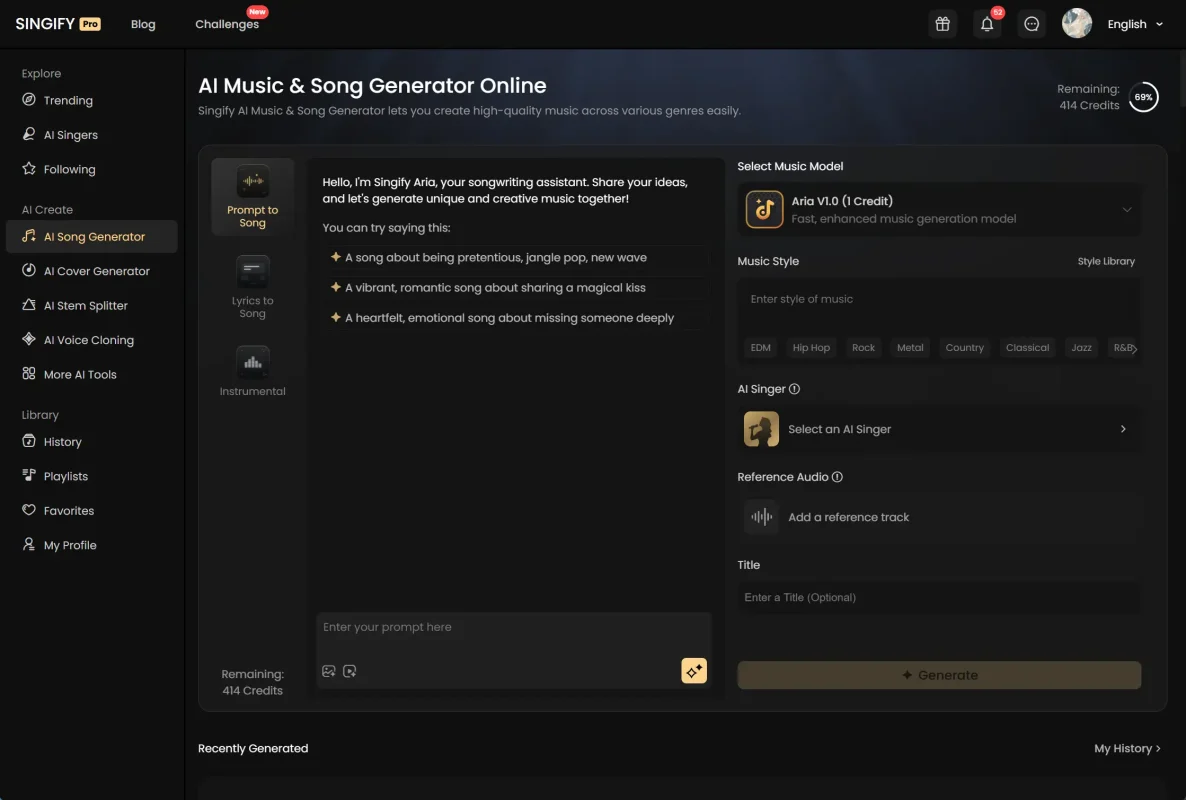
Task: Switch to Instrumental mode
Action: pos(253,371)
